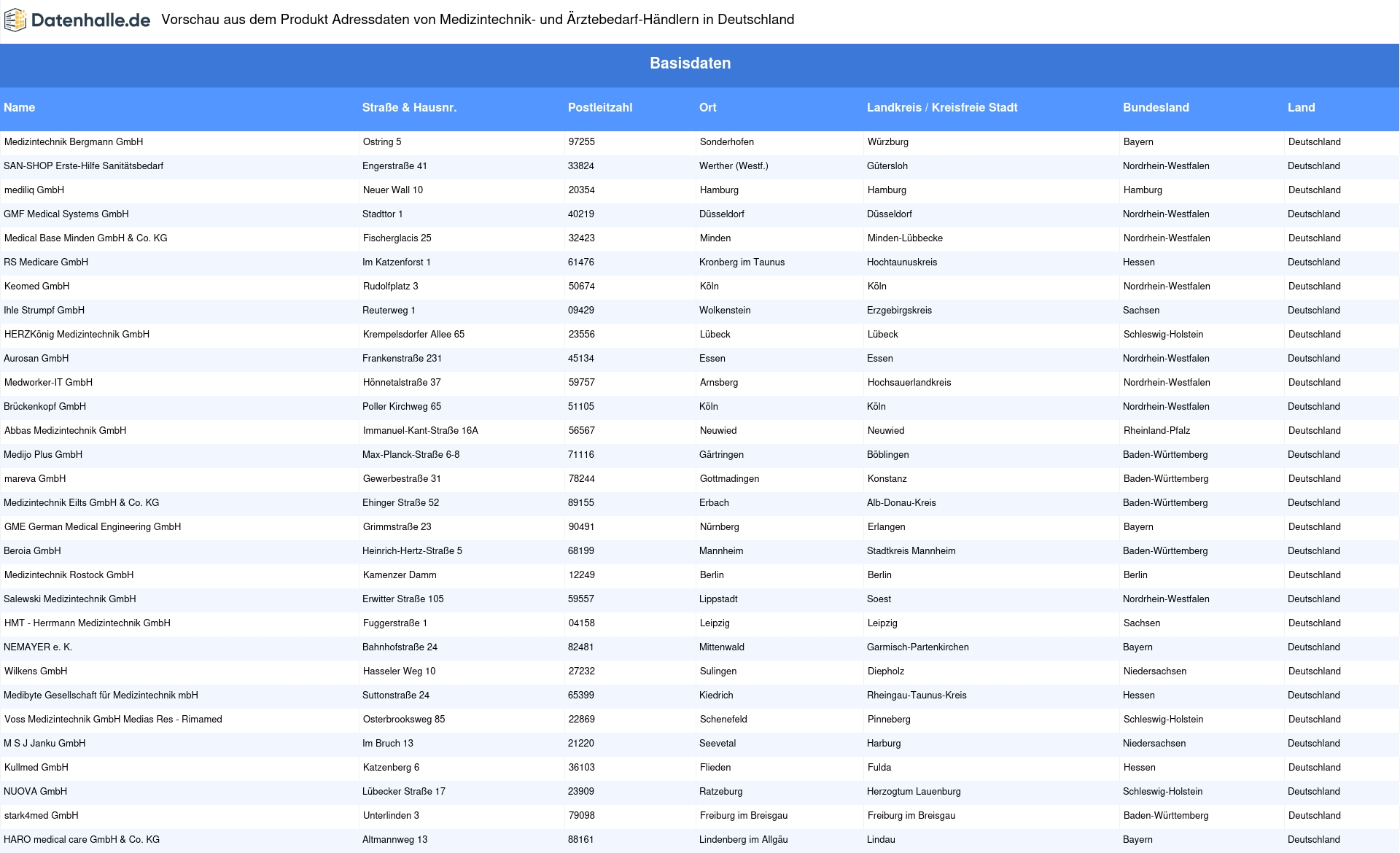Click Medical Base Minden GmbH & Co. KG

[x=86, y=238]
